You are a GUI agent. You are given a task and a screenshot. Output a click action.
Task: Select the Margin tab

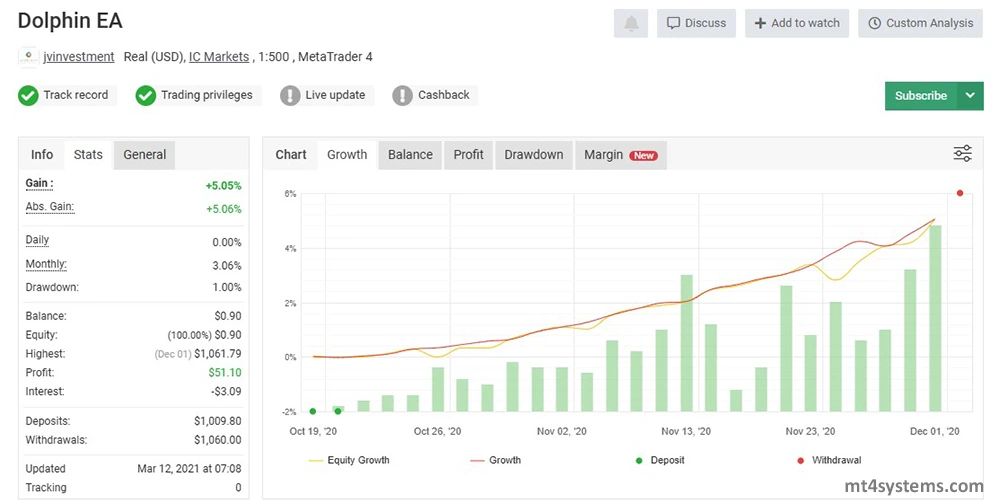619,155
